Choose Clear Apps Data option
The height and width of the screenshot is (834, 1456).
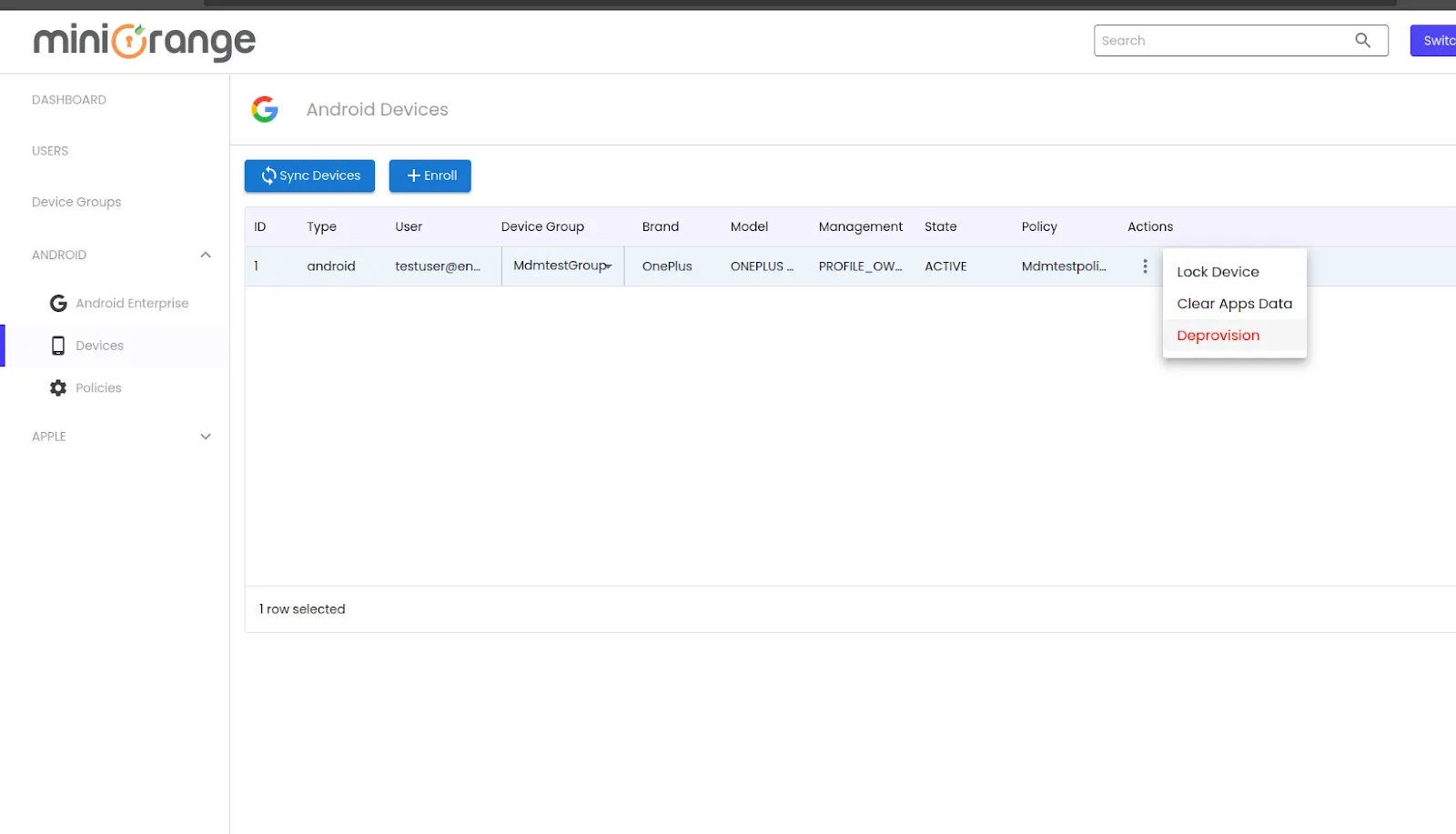[1234, 304]
